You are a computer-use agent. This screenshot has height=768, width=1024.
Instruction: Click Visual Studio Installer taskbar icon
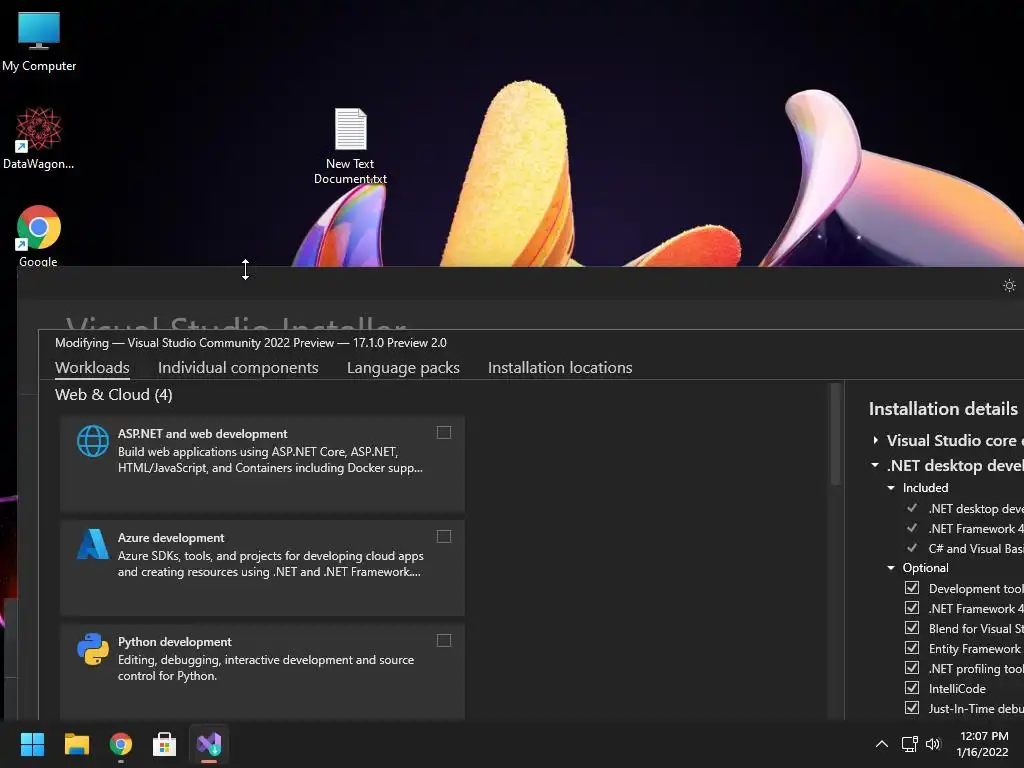coord(209,744)
